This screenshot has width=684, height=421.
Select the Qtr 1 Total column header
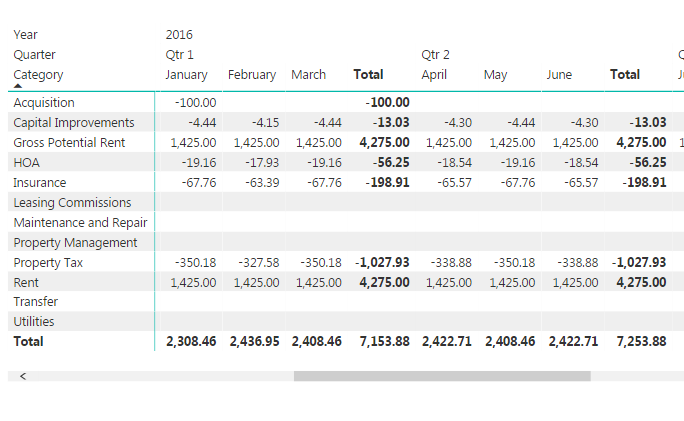click(368, 75)
